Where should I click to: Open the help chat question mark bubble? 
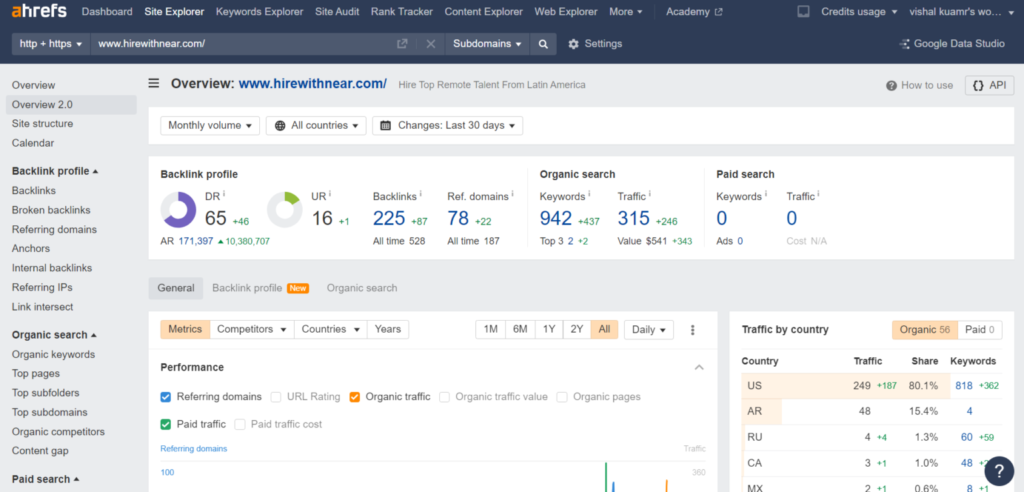999,470
